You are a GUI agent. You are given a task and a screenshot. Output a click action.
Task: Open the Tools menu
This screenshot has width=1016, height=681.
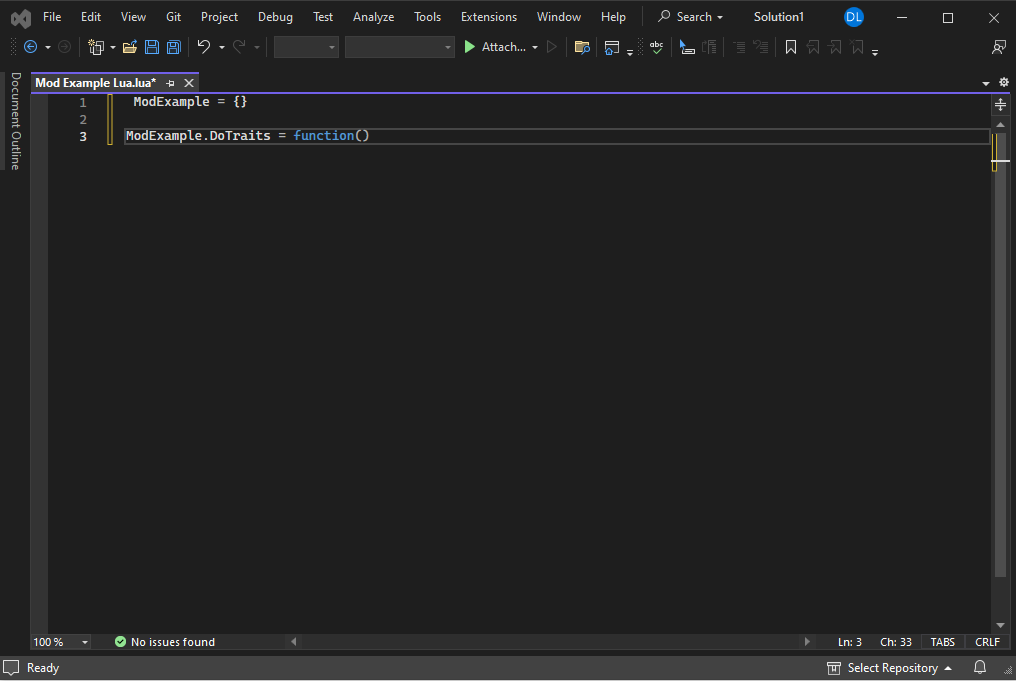click(427, 17)
